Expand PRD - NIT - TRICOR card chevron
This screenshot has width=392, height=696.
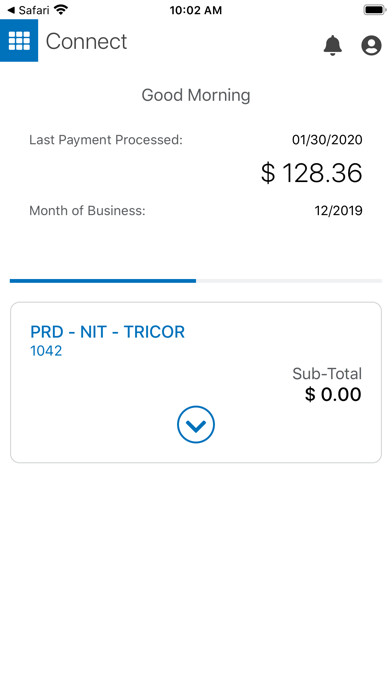(196, 425)
